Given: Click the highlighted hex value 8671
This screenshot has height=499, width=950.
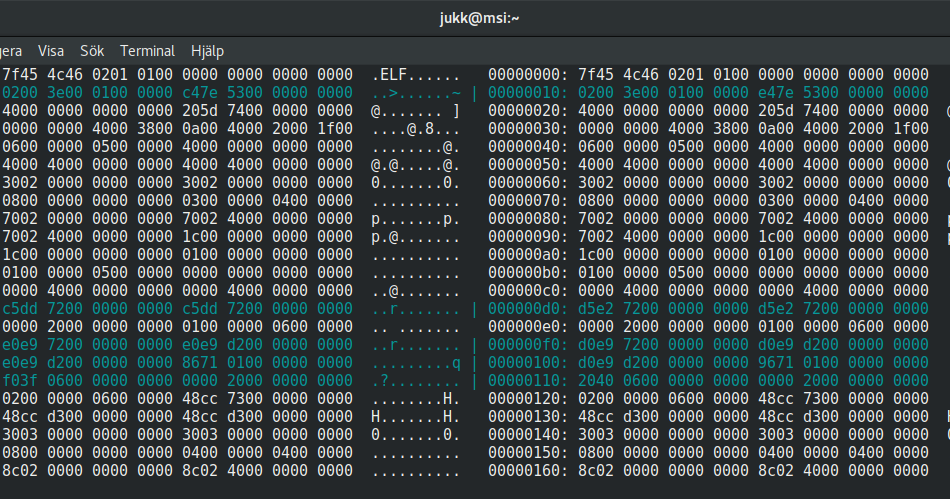Looking at the screenshot, I should (x=200, y=363).
